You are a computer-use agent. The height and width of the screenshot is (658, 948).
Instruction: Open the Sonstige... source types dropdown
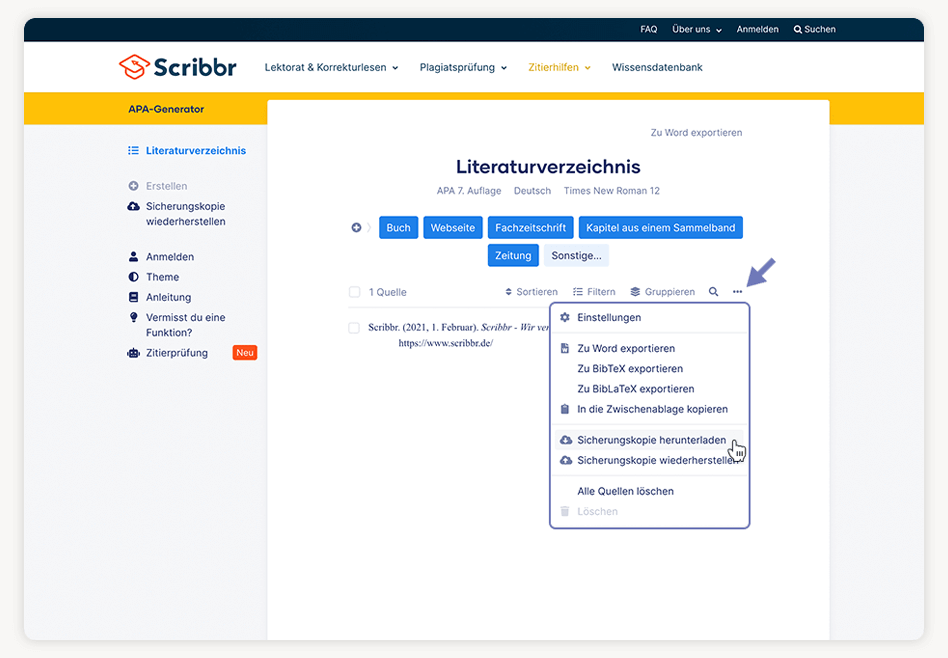pos(576,255)
